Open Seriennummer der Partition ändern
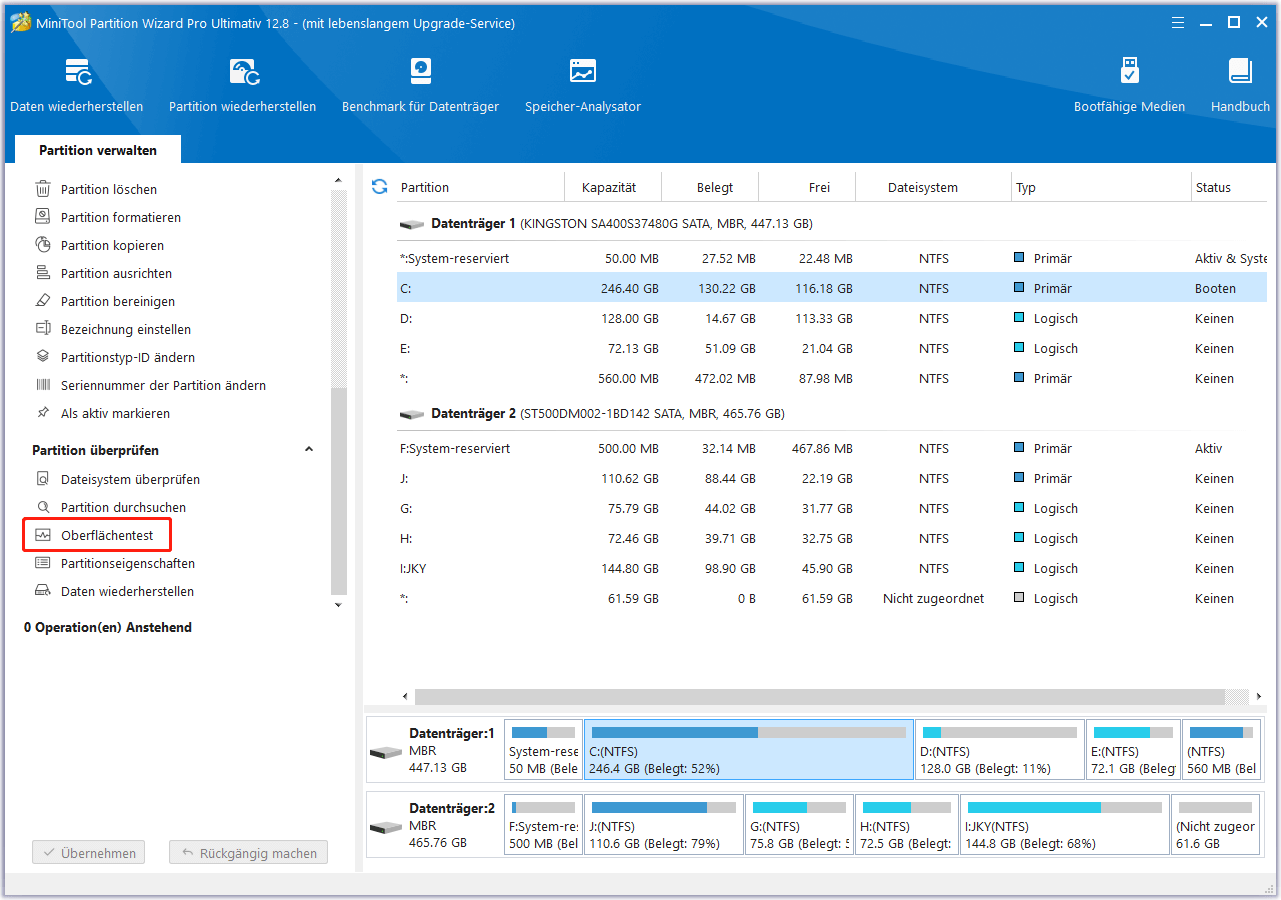Viewport: 1281px width, 900px height. tap(163, 385)
